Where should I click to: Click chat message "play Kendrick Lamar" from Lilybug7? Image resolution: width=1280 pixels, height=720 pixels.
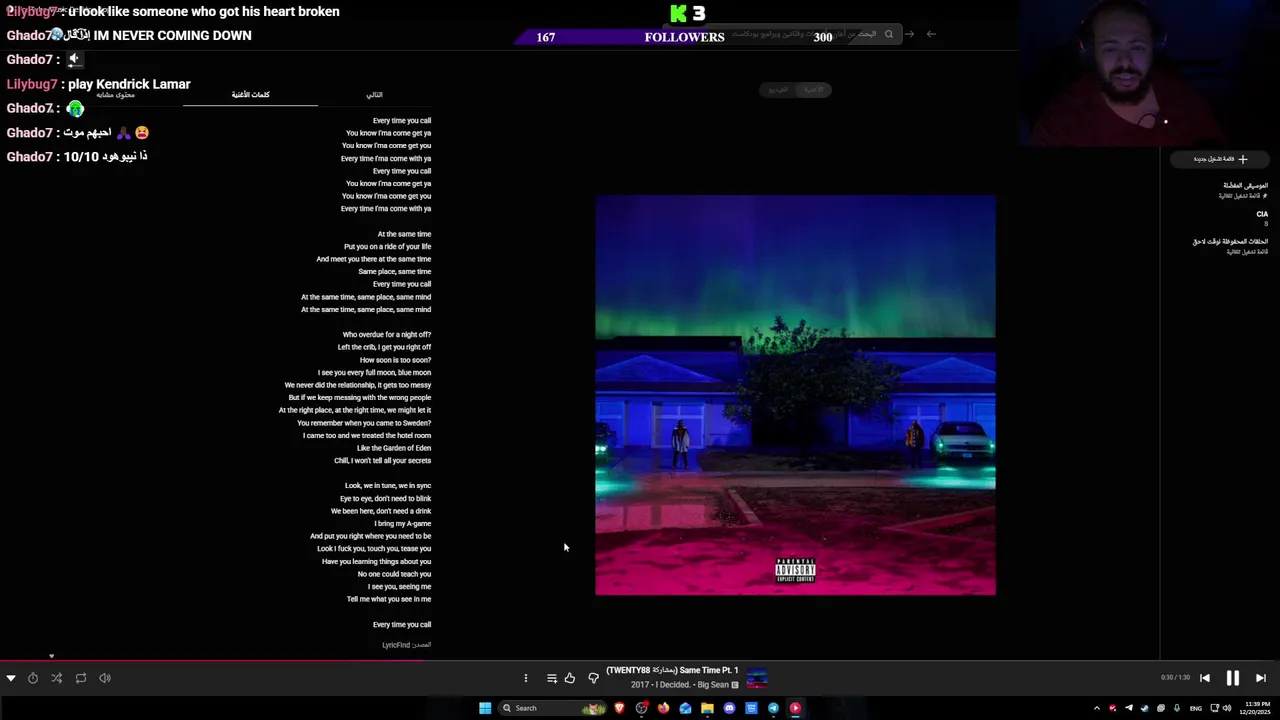pyautogui.click(x=129, y=84)
